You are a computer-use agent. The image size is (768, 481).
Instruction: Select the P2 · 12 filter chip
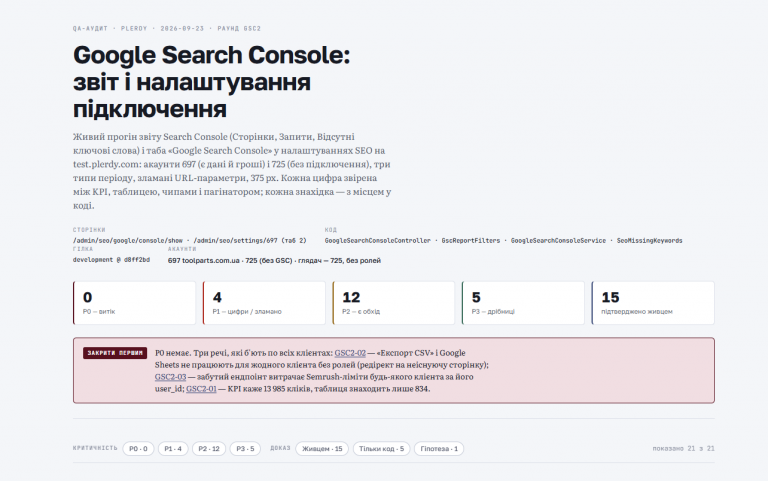point(209,449)
